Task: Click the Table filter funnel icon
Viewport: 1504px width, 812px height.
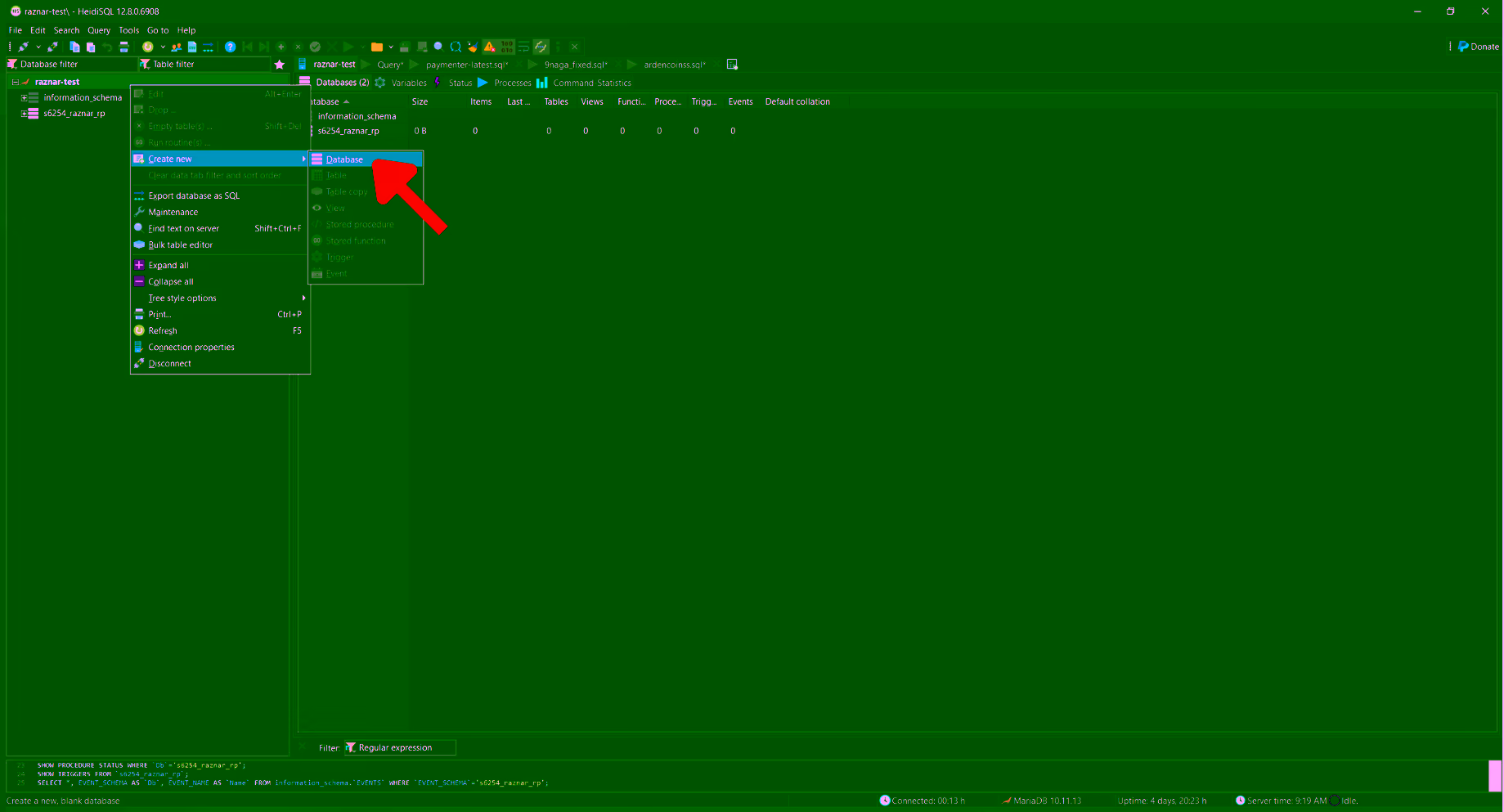Action: pos(145,64)
